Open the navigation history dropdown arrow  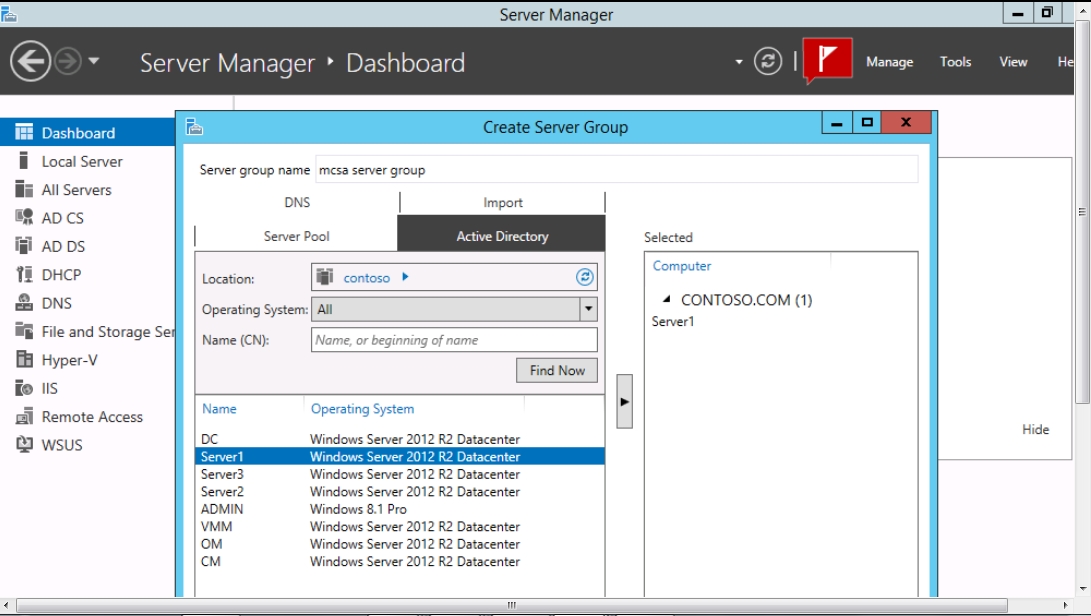click(x=94, y=61)
